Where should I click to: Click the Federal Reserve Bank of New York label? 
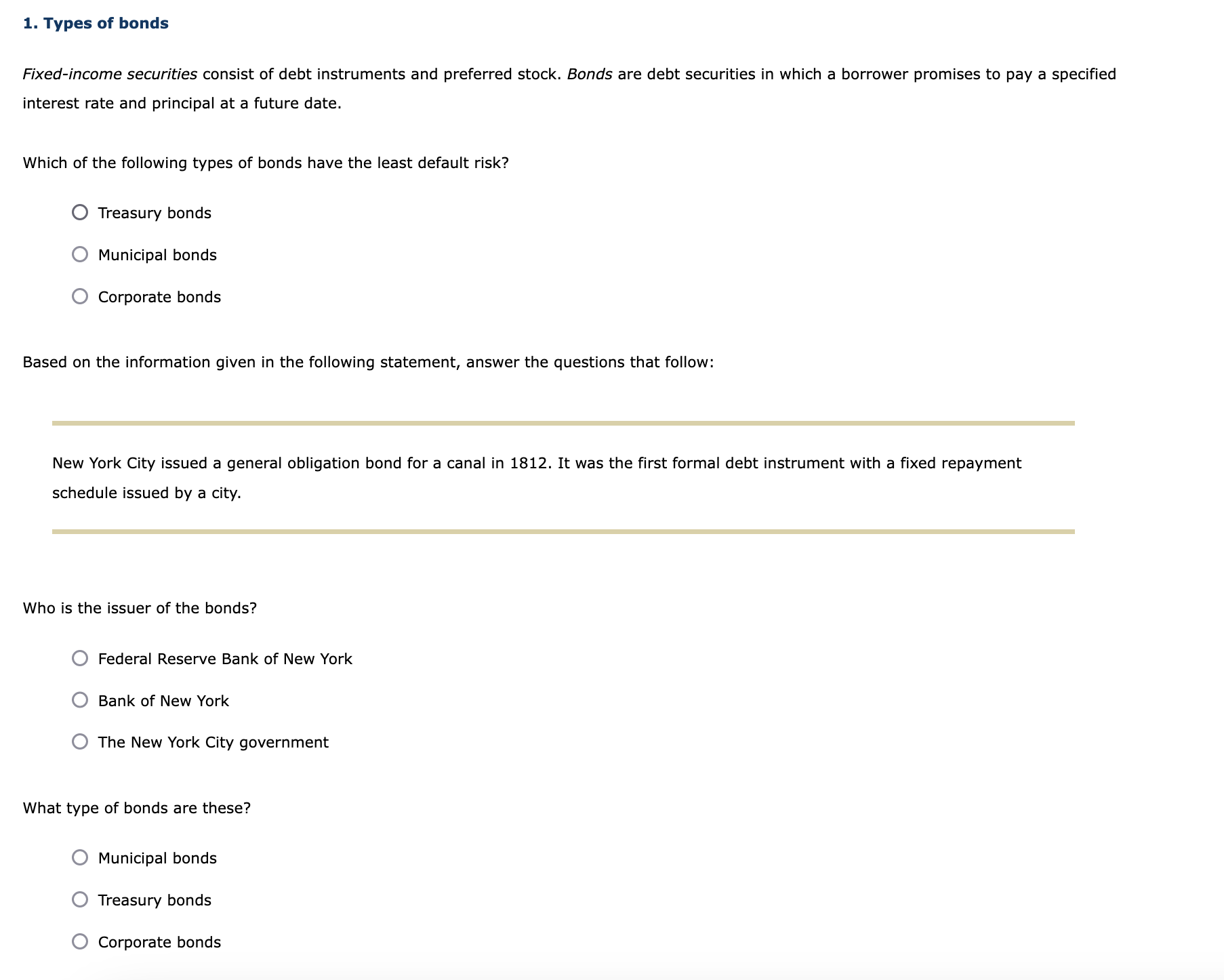pos(225,658)
